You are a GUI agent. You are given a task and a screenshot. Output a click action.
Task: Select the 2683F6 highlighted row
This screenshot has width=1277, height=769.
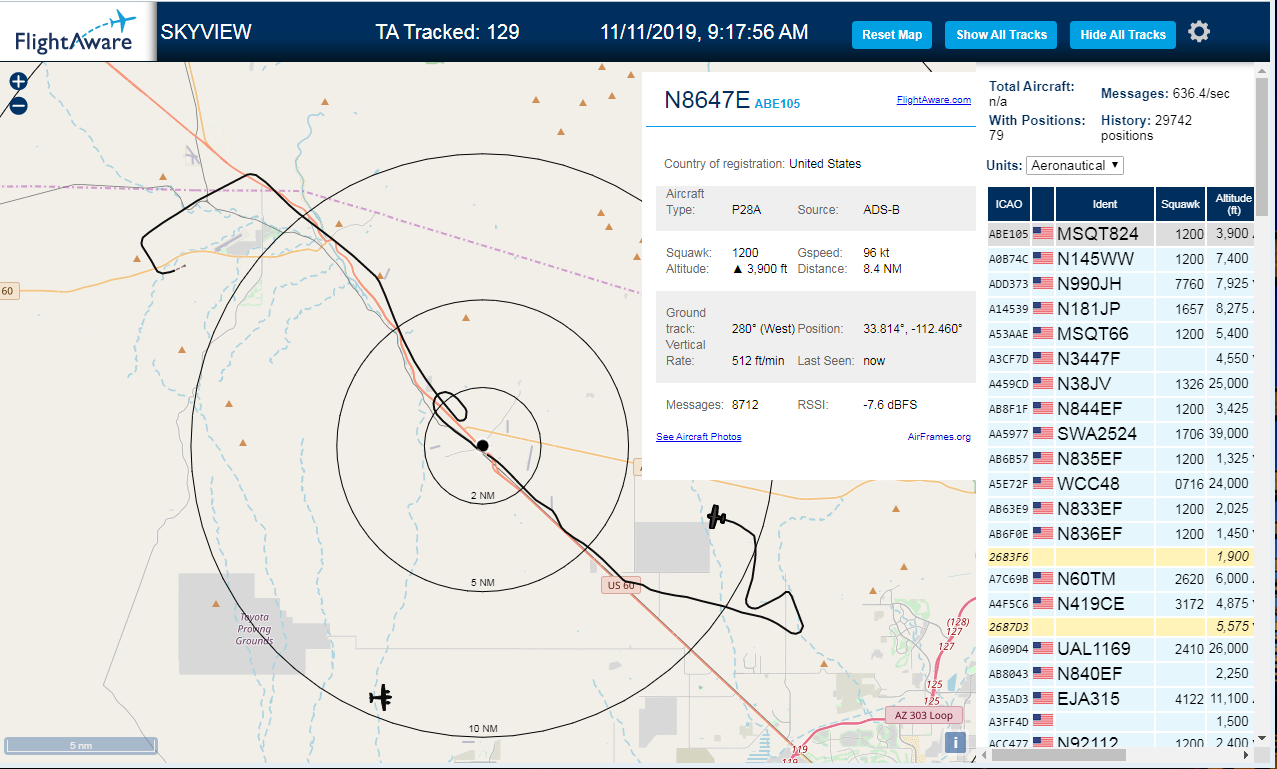click(x=1120, y=557)
